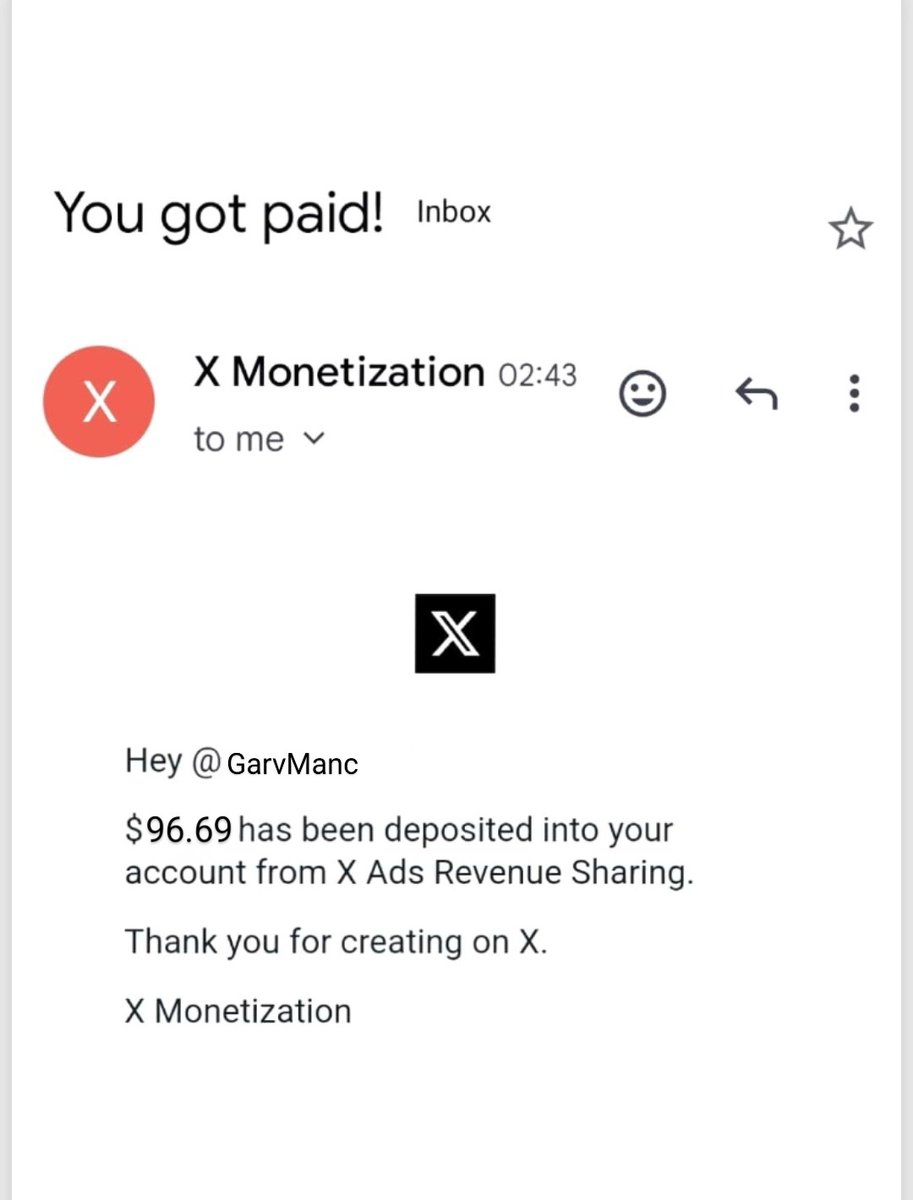Add an emoji reaction with the smiley icon
This screenshot has width=913, height=1200.
point(642,393)
